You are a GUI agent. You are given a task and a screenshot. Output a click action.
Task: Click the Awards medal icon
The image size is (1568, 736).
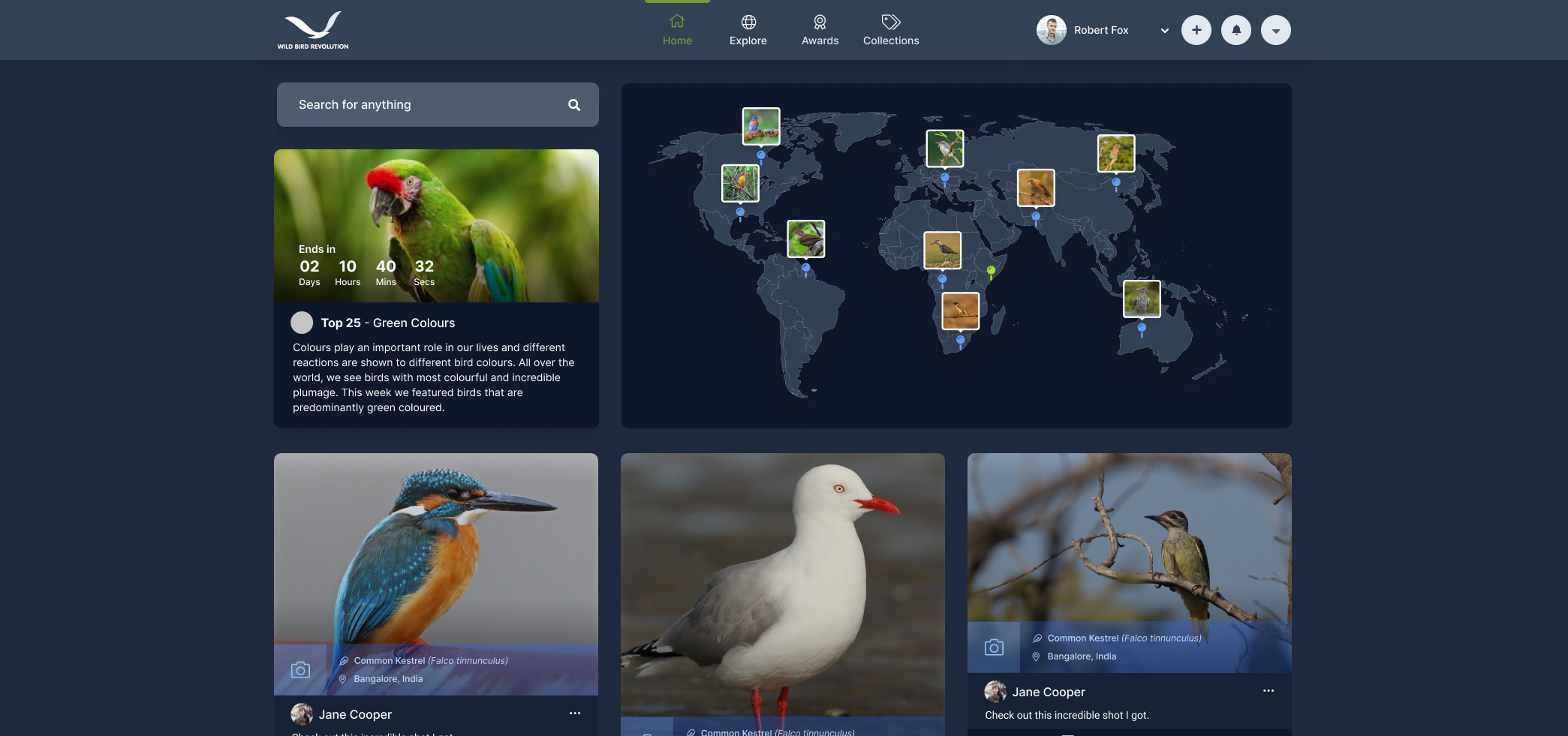click(820, 21)
